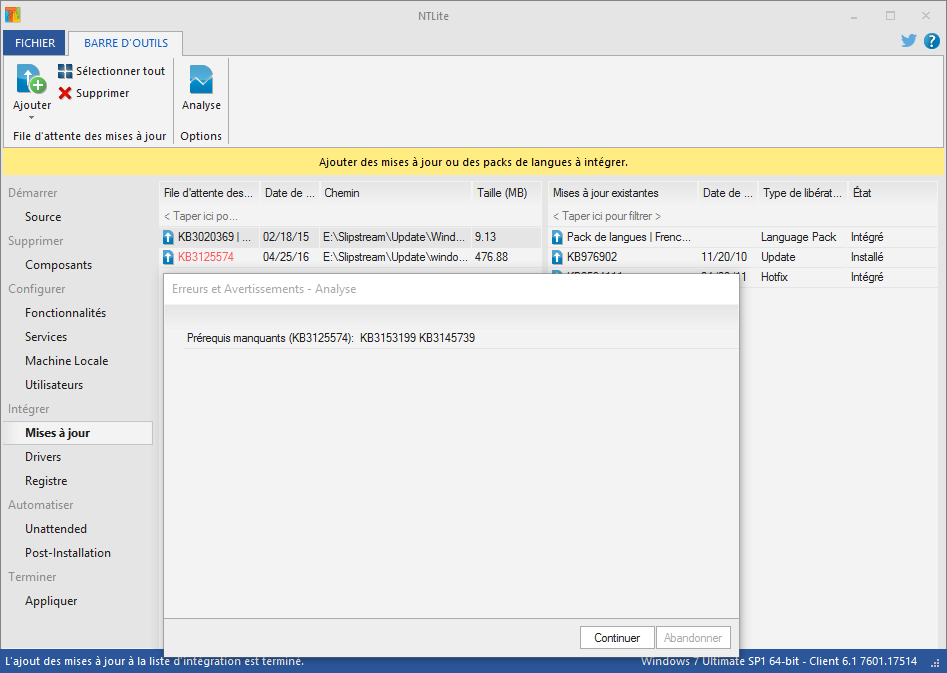Click the Hotfix type cell

[774, 277]
